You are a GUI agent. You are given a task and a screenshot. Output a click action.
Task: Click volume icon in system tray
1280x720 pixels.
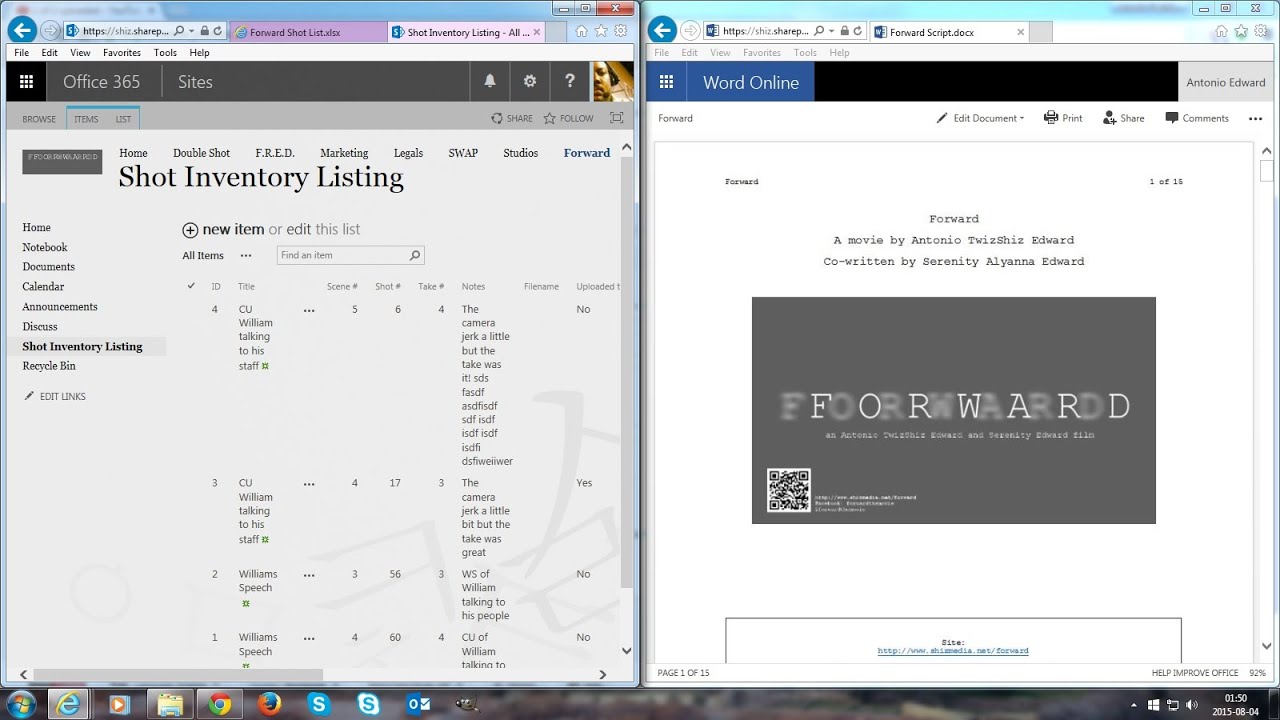tap(1192, 704)
